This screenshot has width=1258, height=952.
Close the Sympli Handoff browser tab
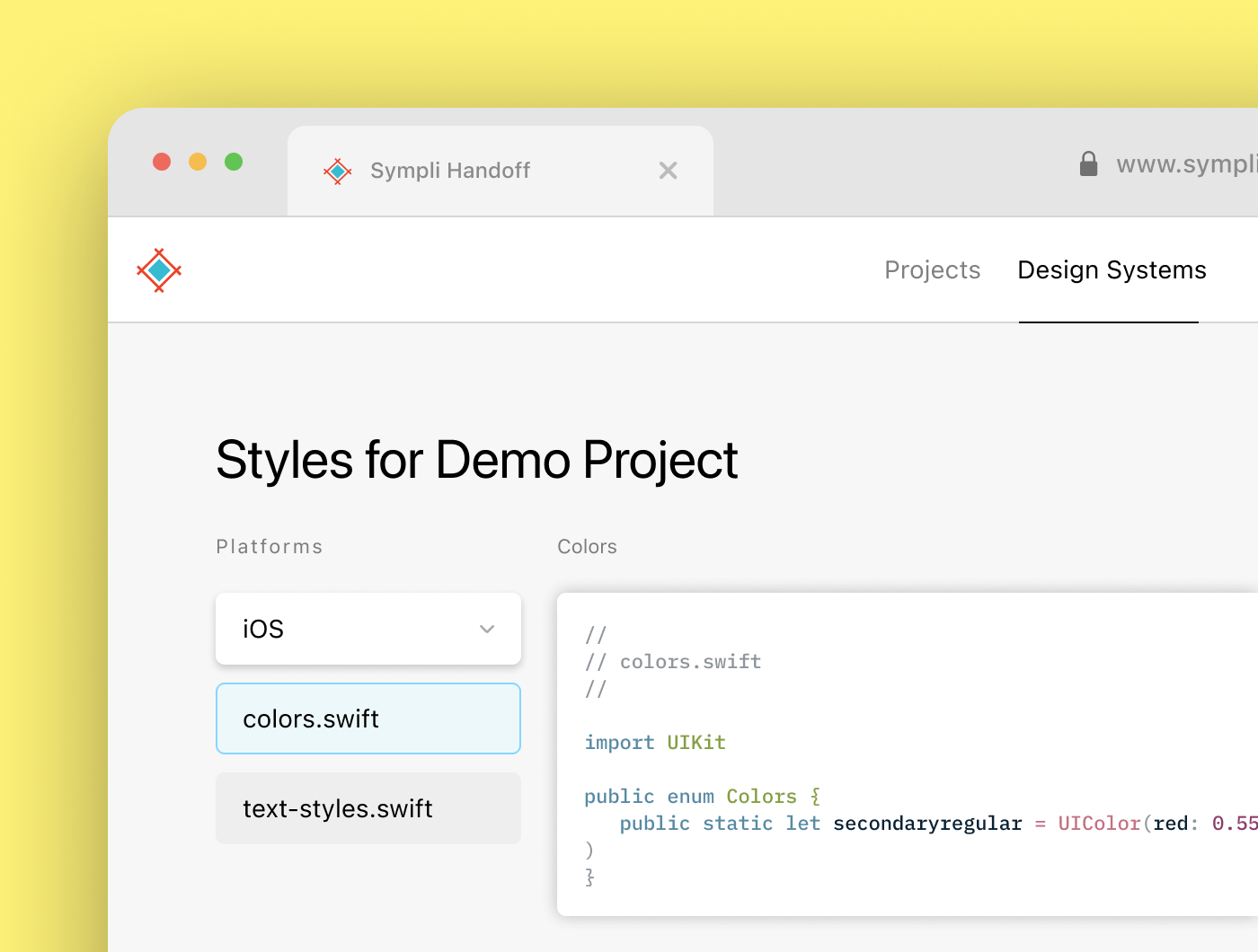[x=668, y=171]
